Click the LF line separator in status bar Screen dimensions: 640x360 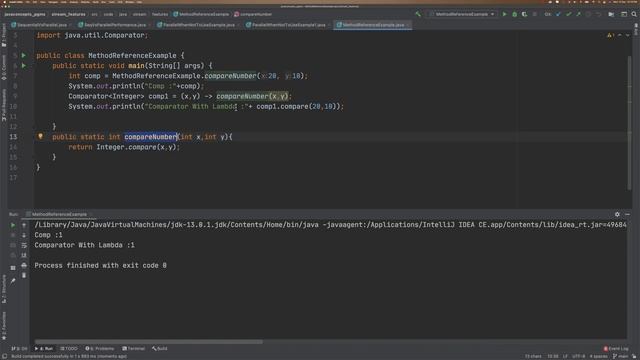(x=565, y=356)
